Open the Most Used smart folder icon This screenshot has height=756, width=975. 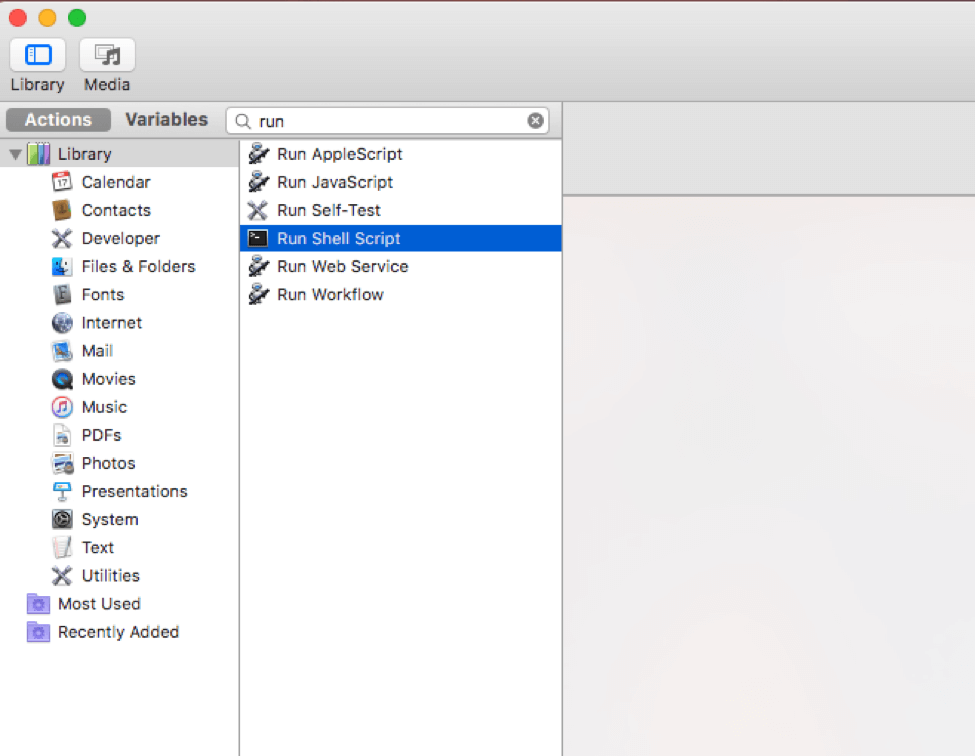(x=38, y=603)
